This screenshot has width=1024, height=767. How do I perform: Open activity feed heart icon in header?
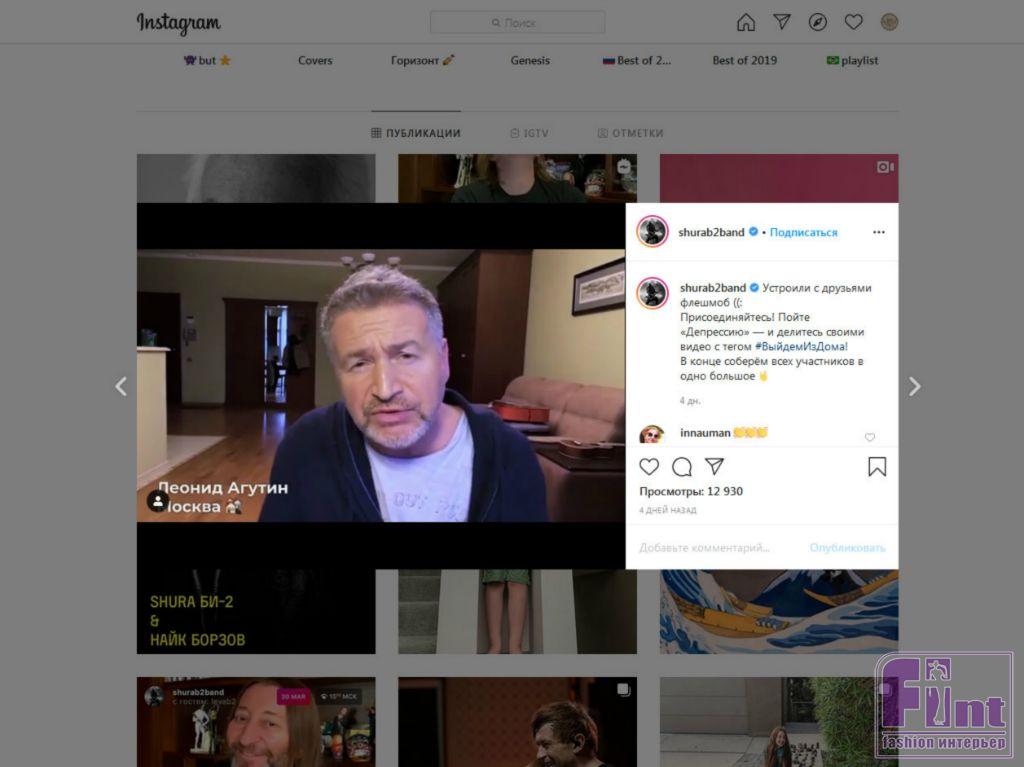[x=853, y=22]
